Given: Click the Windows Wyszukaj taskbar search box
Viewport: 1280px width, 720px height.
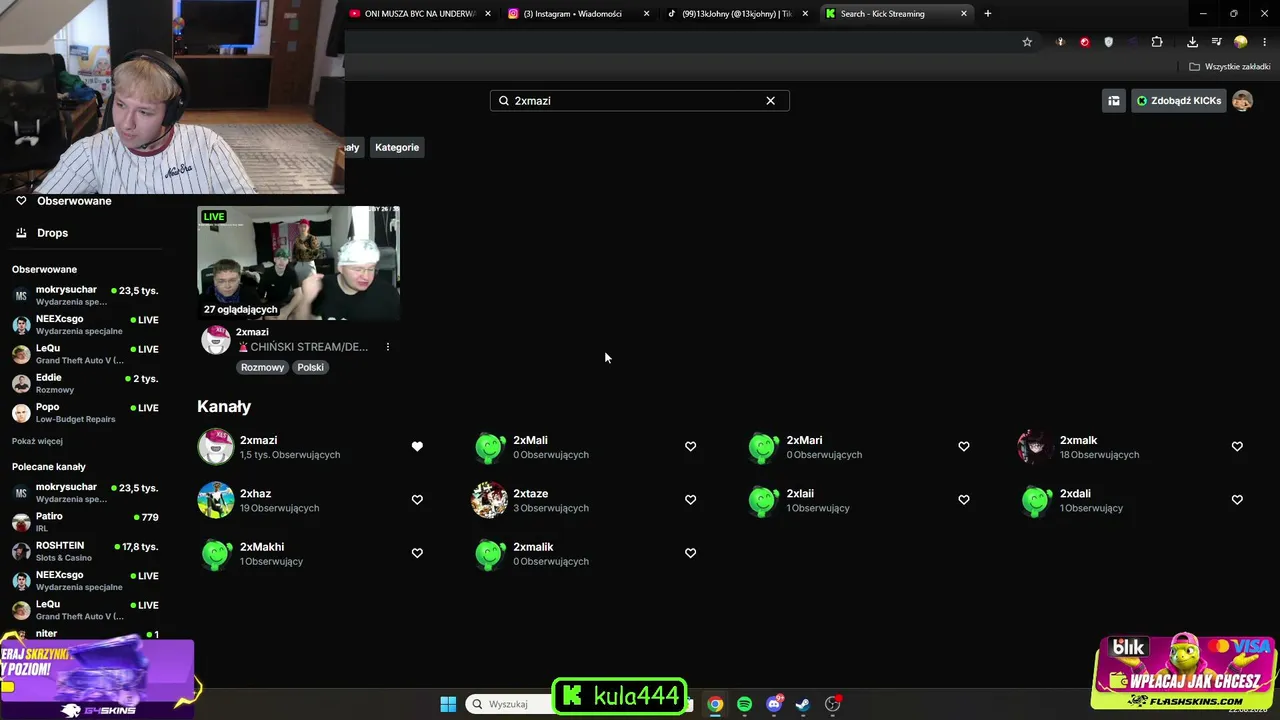Looking at the screenshot, I should (x=510, y=704).
